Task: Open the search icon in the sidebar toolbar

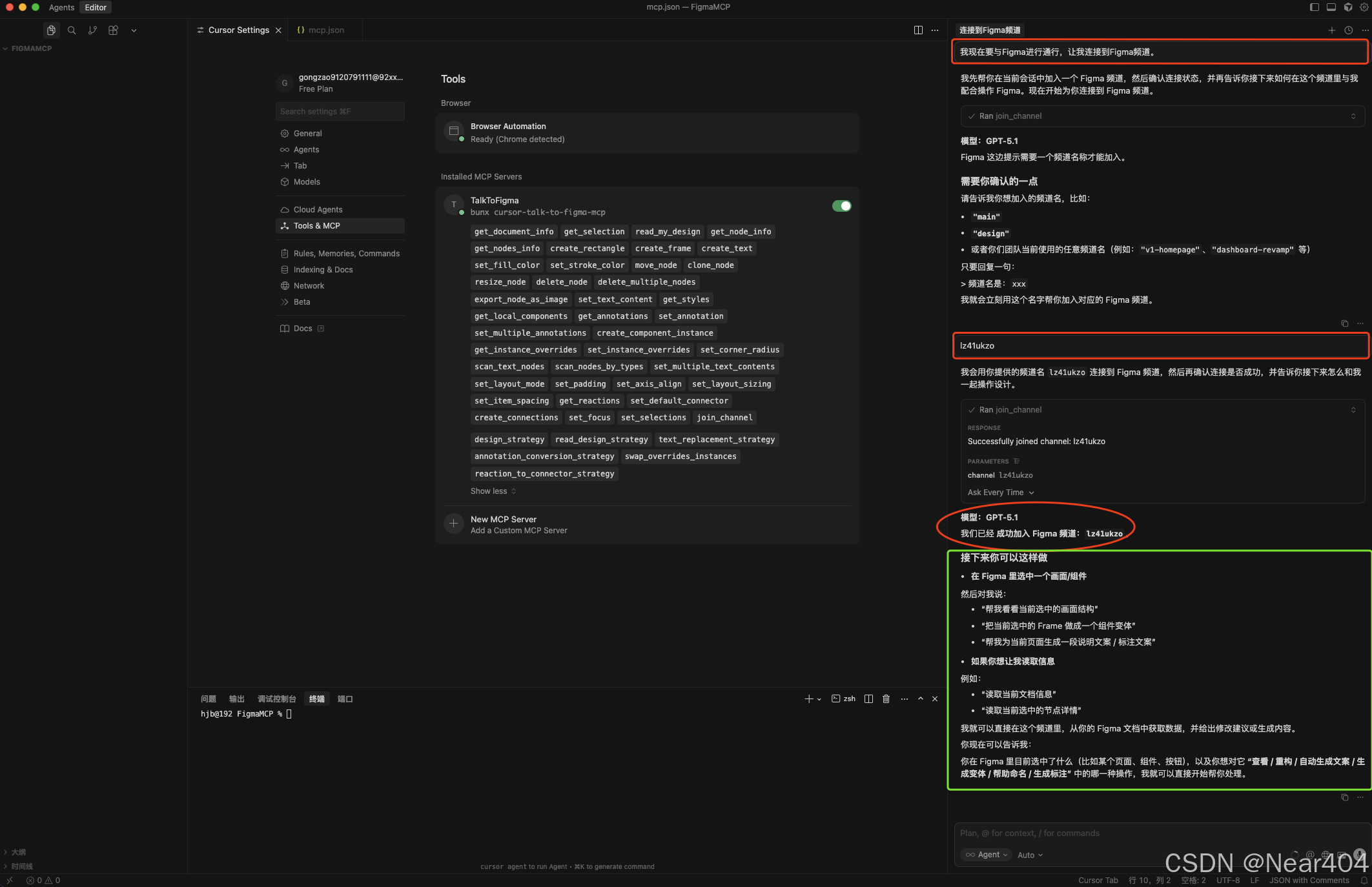Action: coord(72,30)
